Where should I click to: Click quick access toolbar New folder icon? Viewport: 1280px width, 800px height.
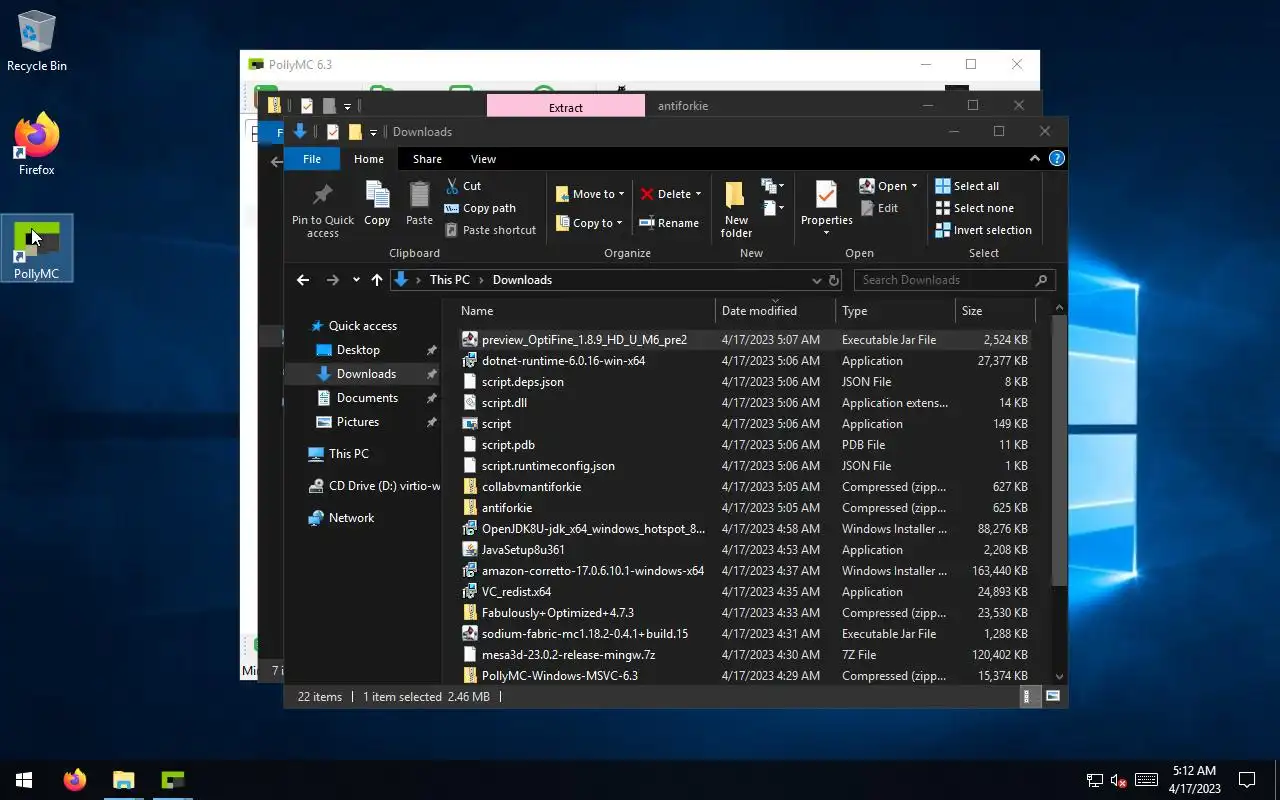pyautogui.click(x=354, y=132)
